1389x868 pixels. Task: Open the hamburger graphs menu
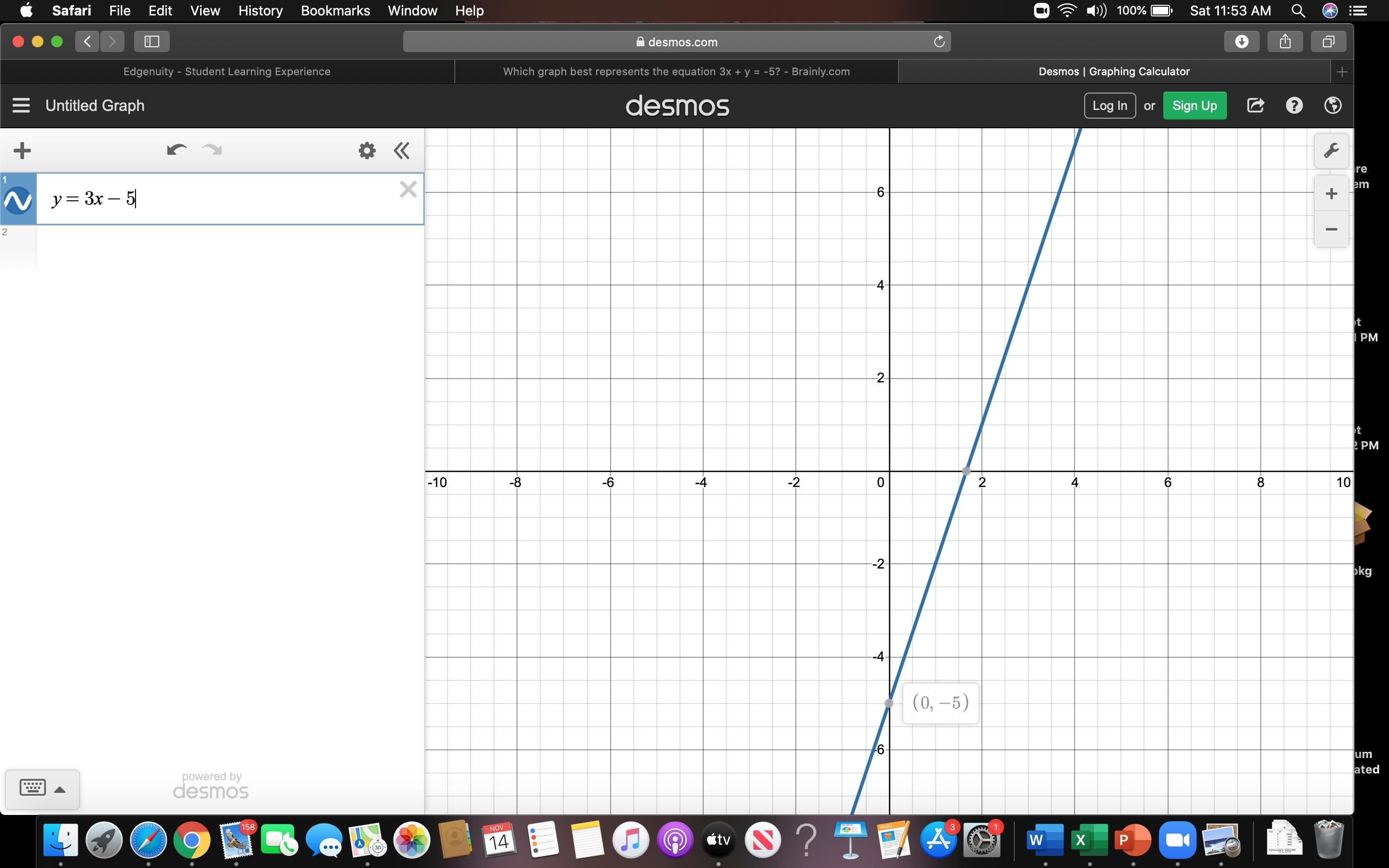point(21,106)
